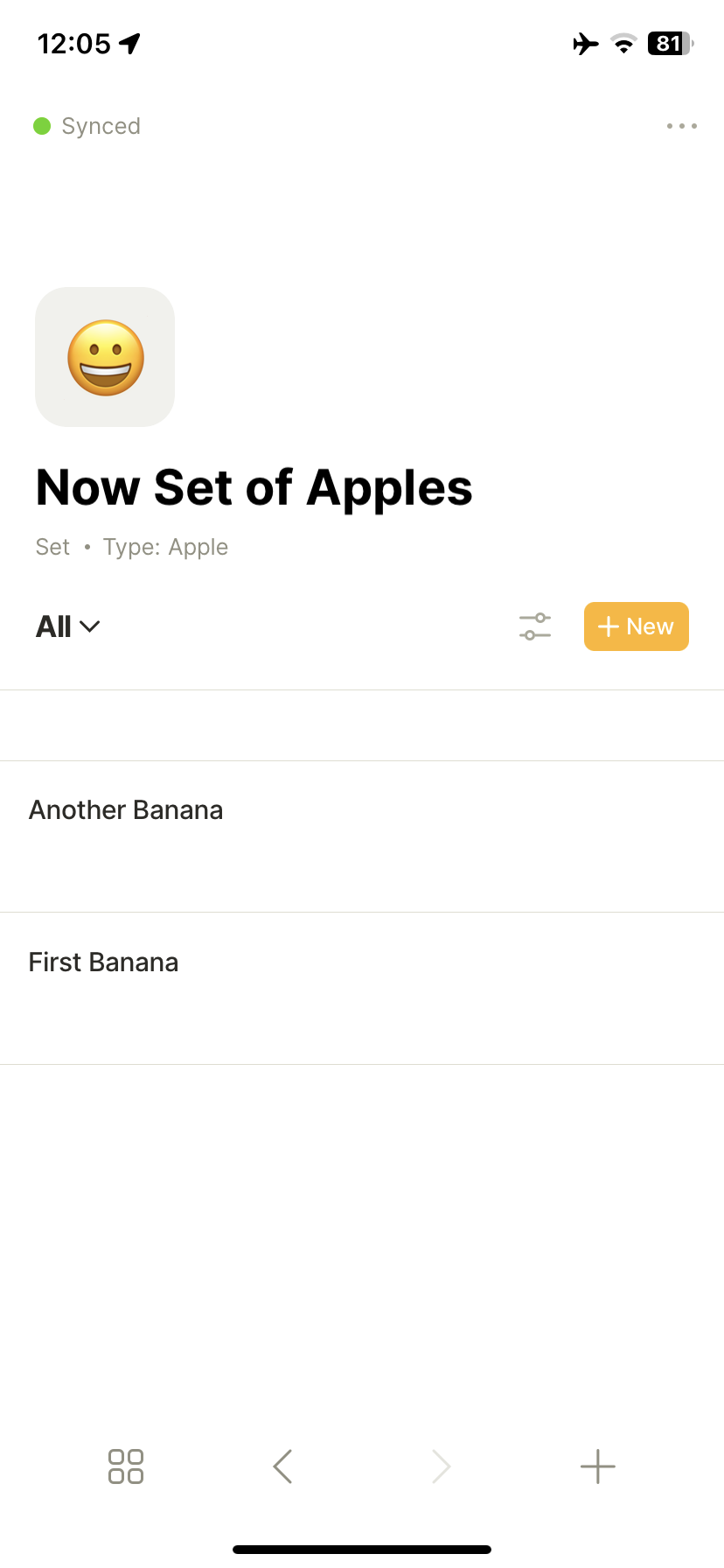Tap the smiley emoji set icon
The width and height of the screenshot is (724, 1568).
click(x=105, y=357)
